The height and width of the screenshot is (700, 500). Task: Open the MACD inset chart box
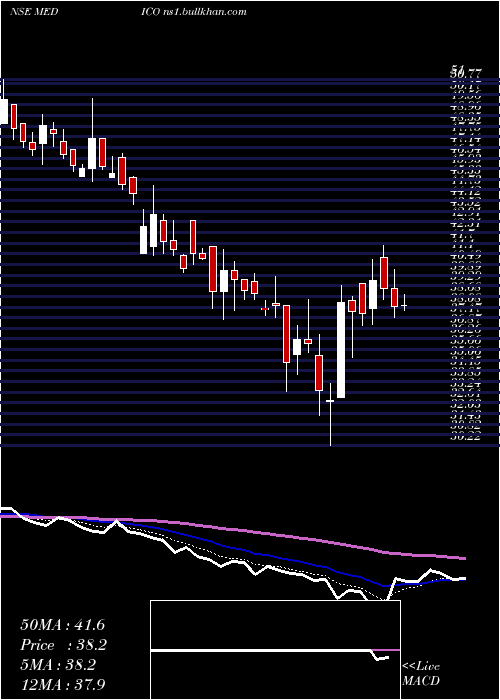point(275,650)
